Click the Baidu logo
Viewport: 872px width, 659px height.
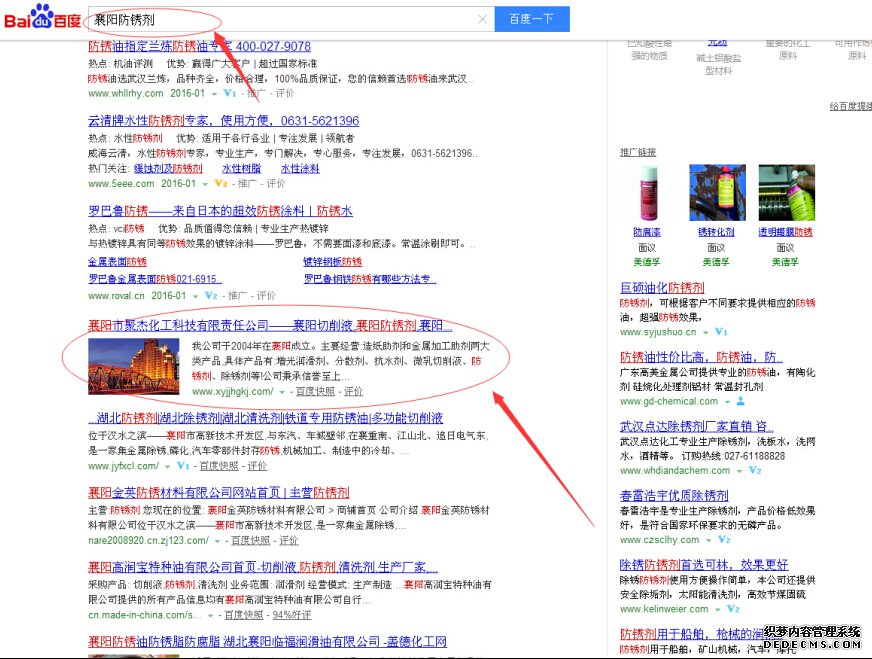pyautogui.click(x=42, y=18)
